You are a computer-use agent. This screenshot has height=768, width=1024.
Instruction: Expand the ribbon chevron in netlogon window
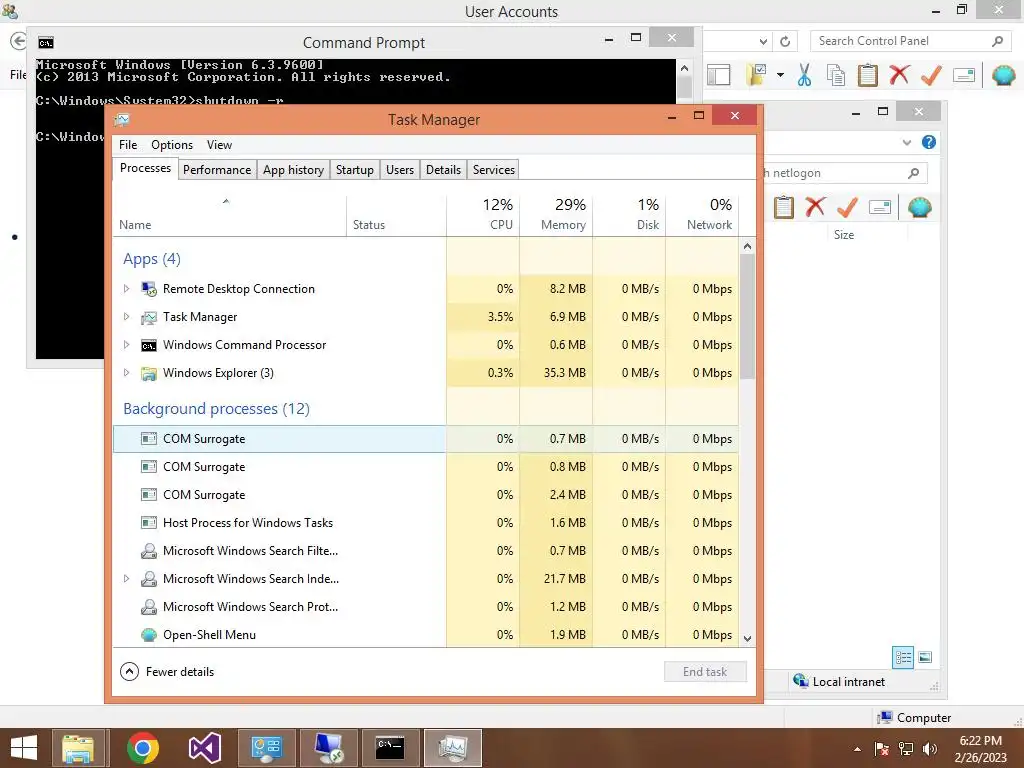point(906,142)
